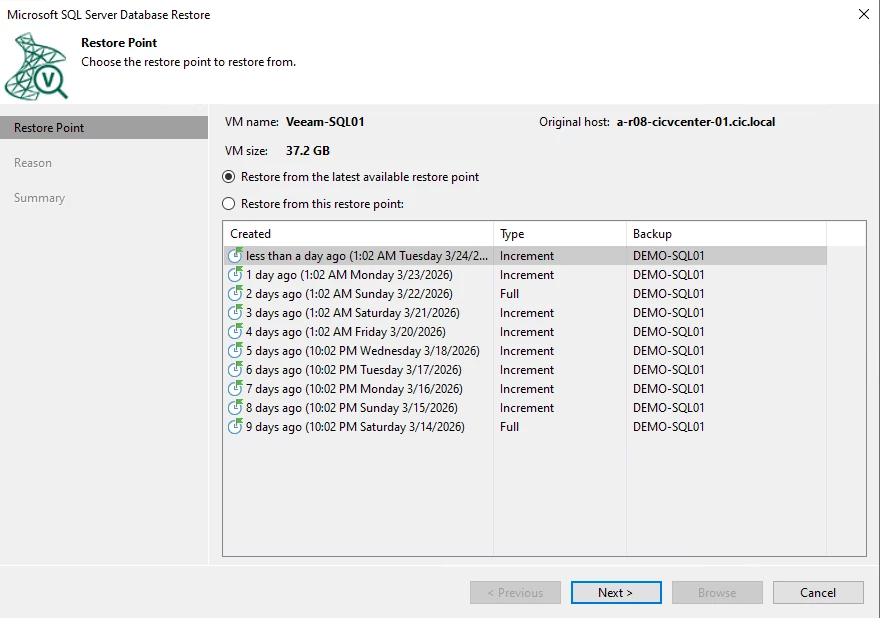This screenshot has width=880, height=618.
Task: Select the less than a day ago restore point
Action: (x=525, y=255)
